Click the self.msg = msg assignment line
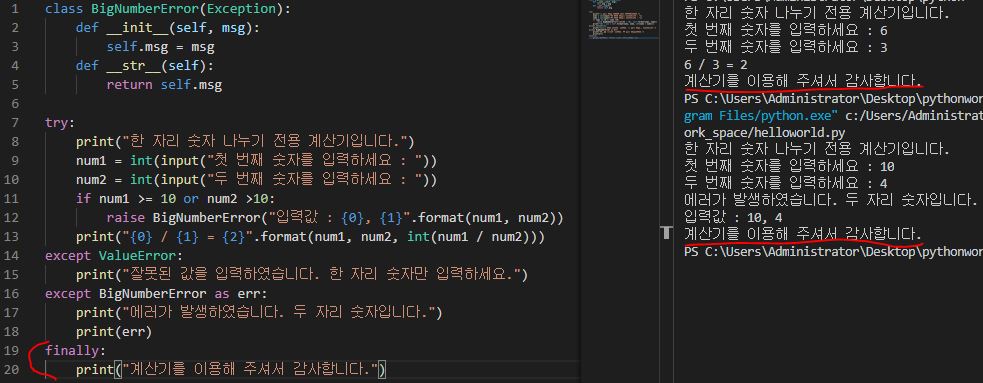This screenshot has width=983, height=383. pyautogui.click(x=160, y=47)
